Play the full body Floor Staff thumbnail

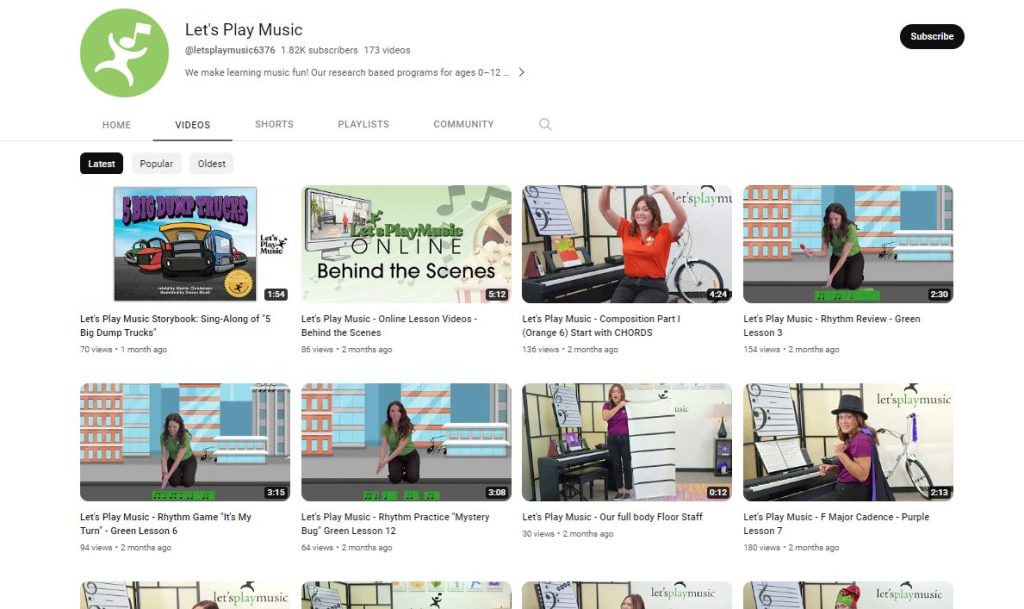point(627,442)
